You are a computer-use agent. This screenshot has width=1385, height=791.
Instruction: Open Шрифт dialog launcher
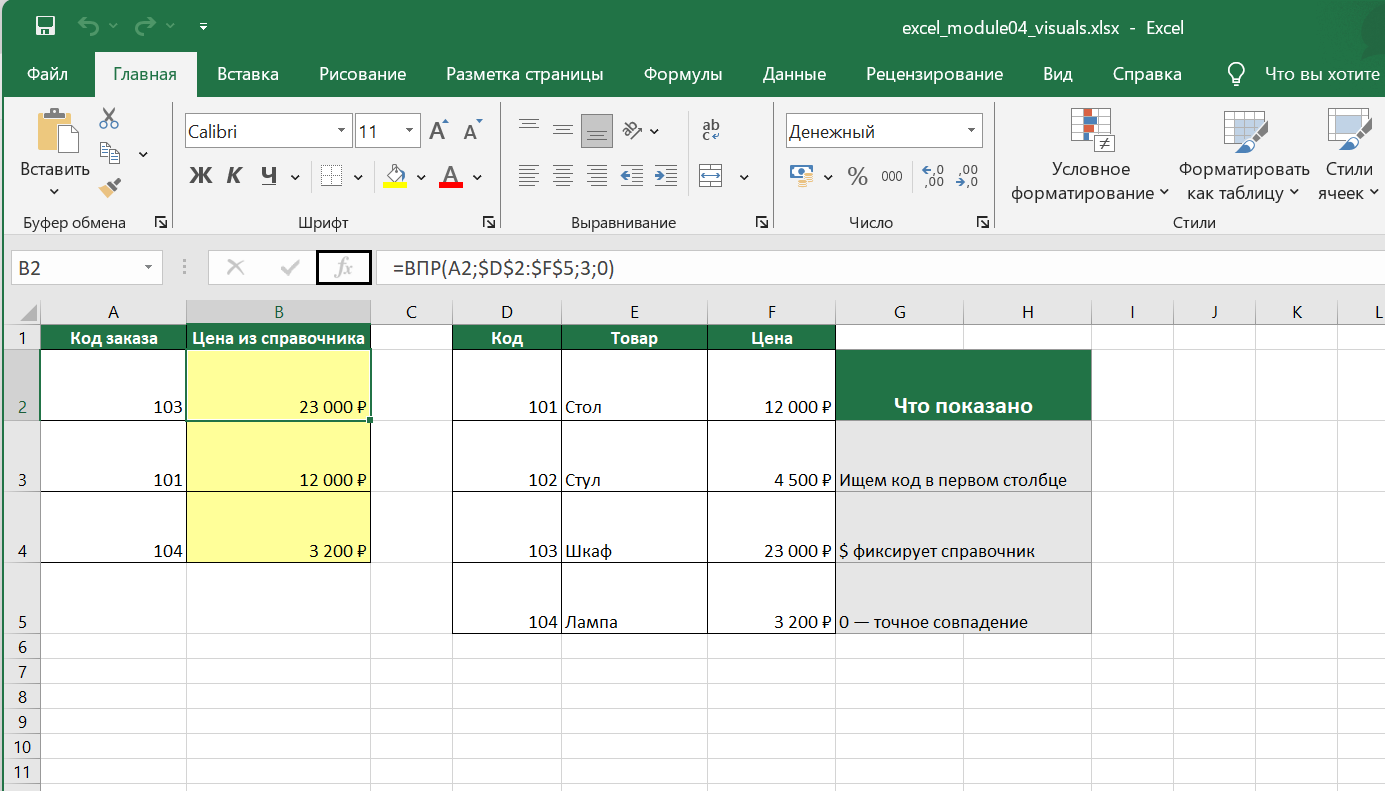tap(489, 222)
